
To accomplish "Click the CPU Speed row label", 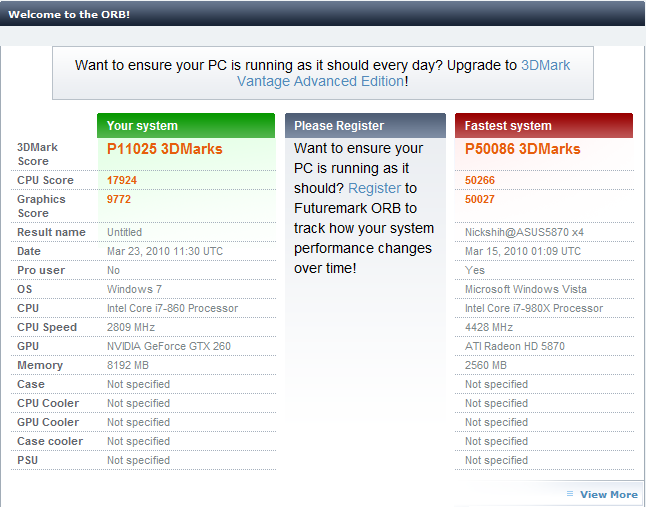I will (47, 327).
